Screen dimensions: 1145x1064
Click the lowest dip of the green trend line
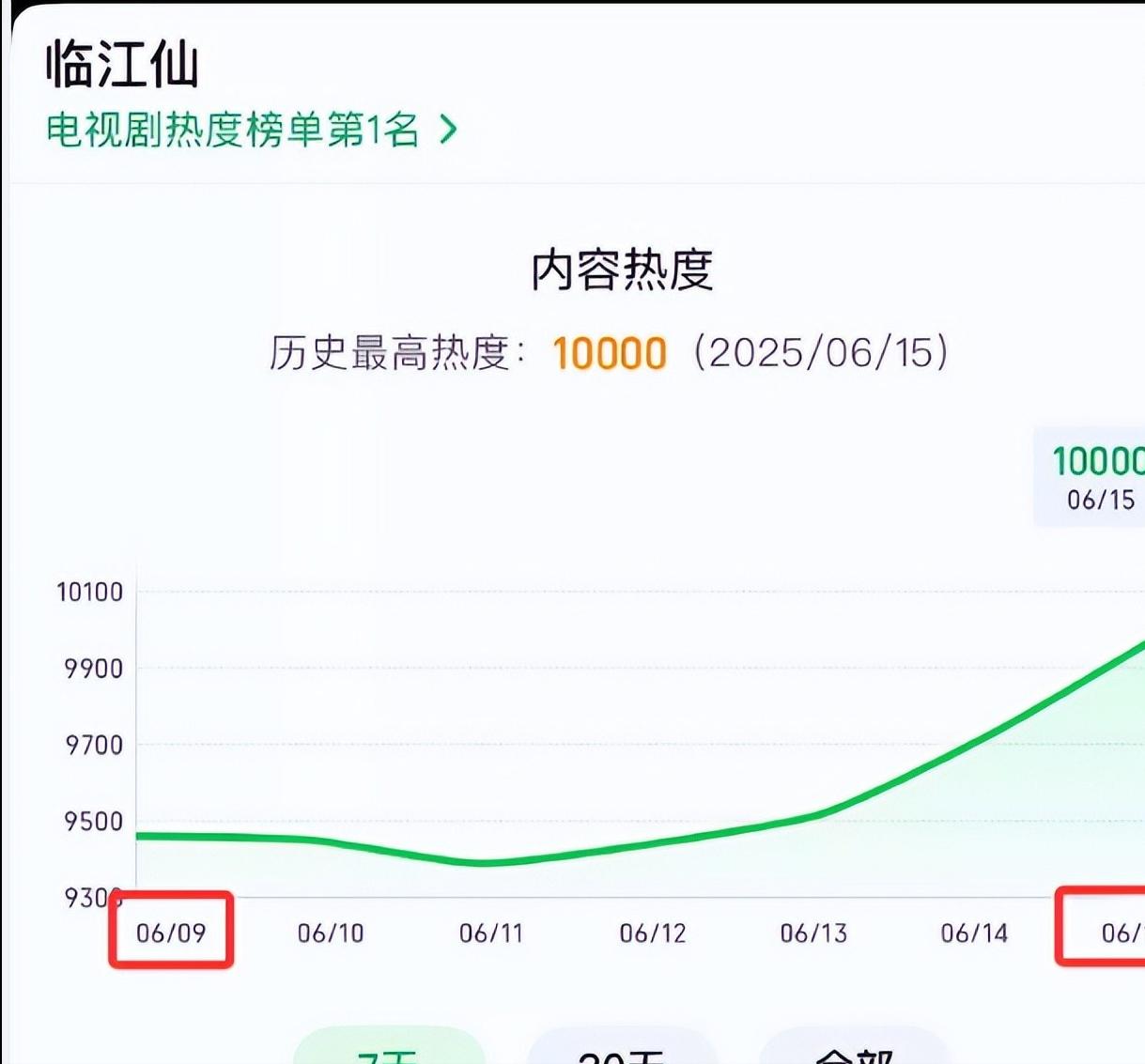click(483, 862)
